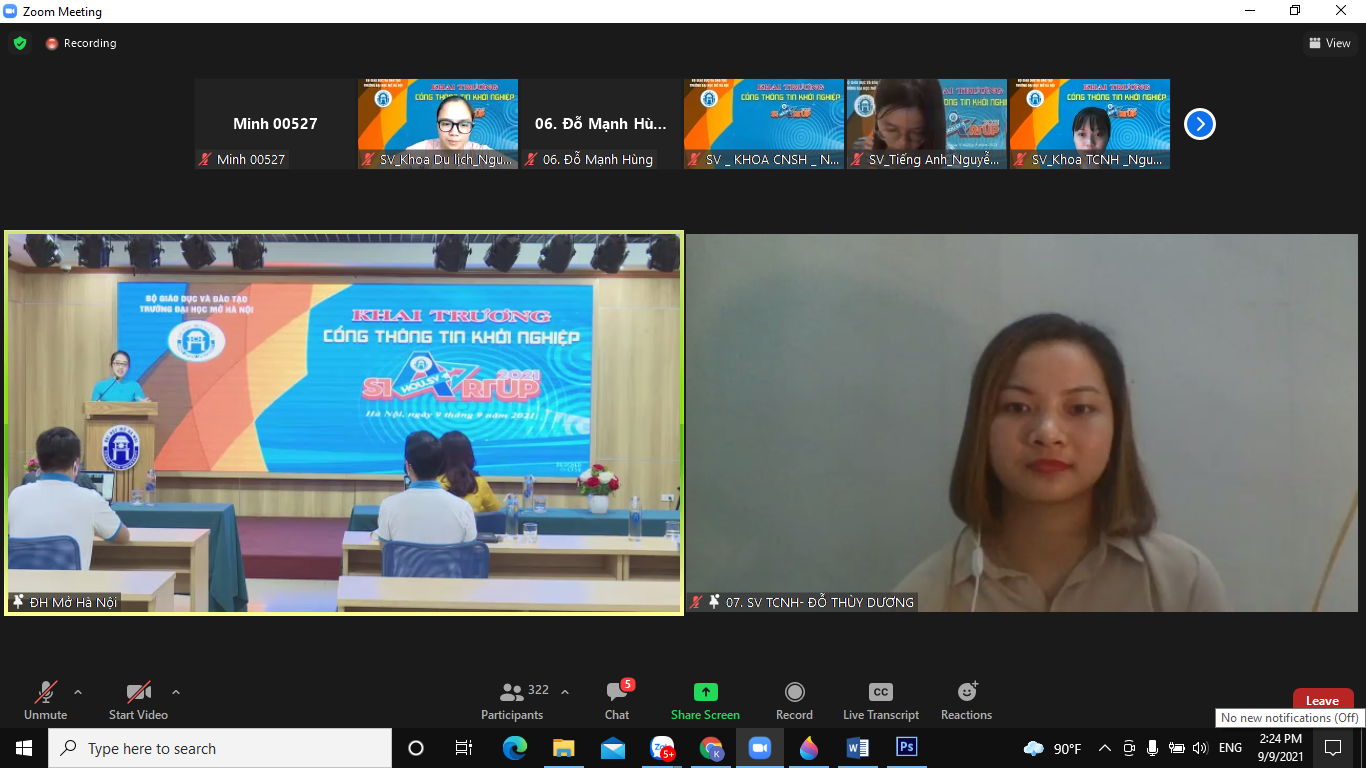Click Type here to search box

[x=220, y=748]
